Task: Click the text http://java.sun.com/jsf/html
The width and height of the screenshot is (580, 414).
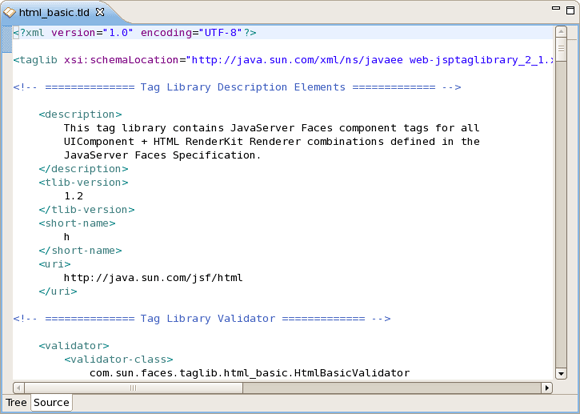Action: (x=153, y=278)
